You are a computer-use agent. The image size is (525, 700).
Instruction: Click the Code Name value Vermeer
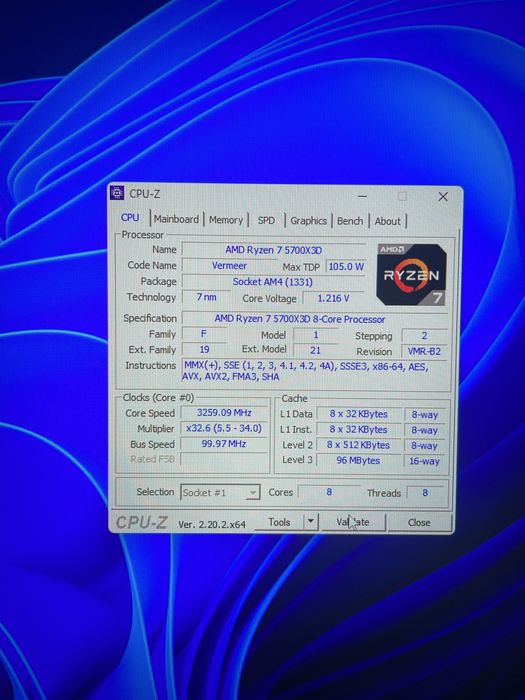pos(229,266)
